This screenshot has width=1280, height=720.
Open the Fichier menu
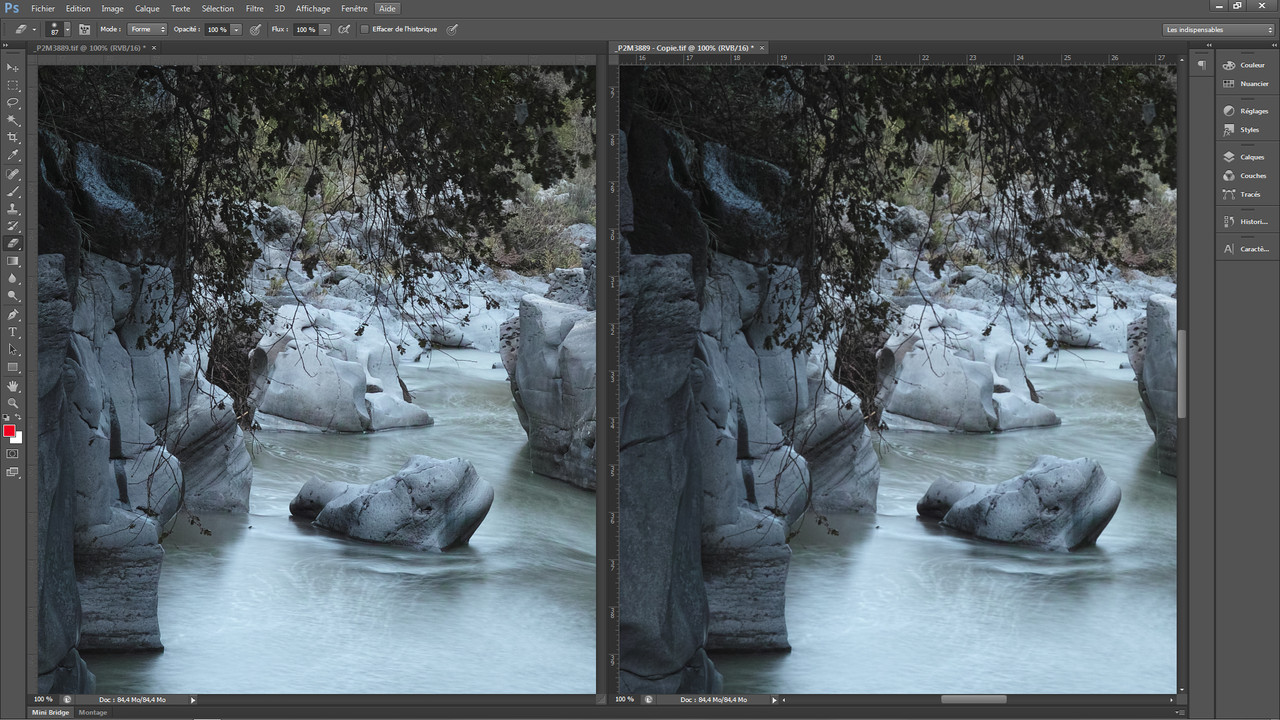43,8
